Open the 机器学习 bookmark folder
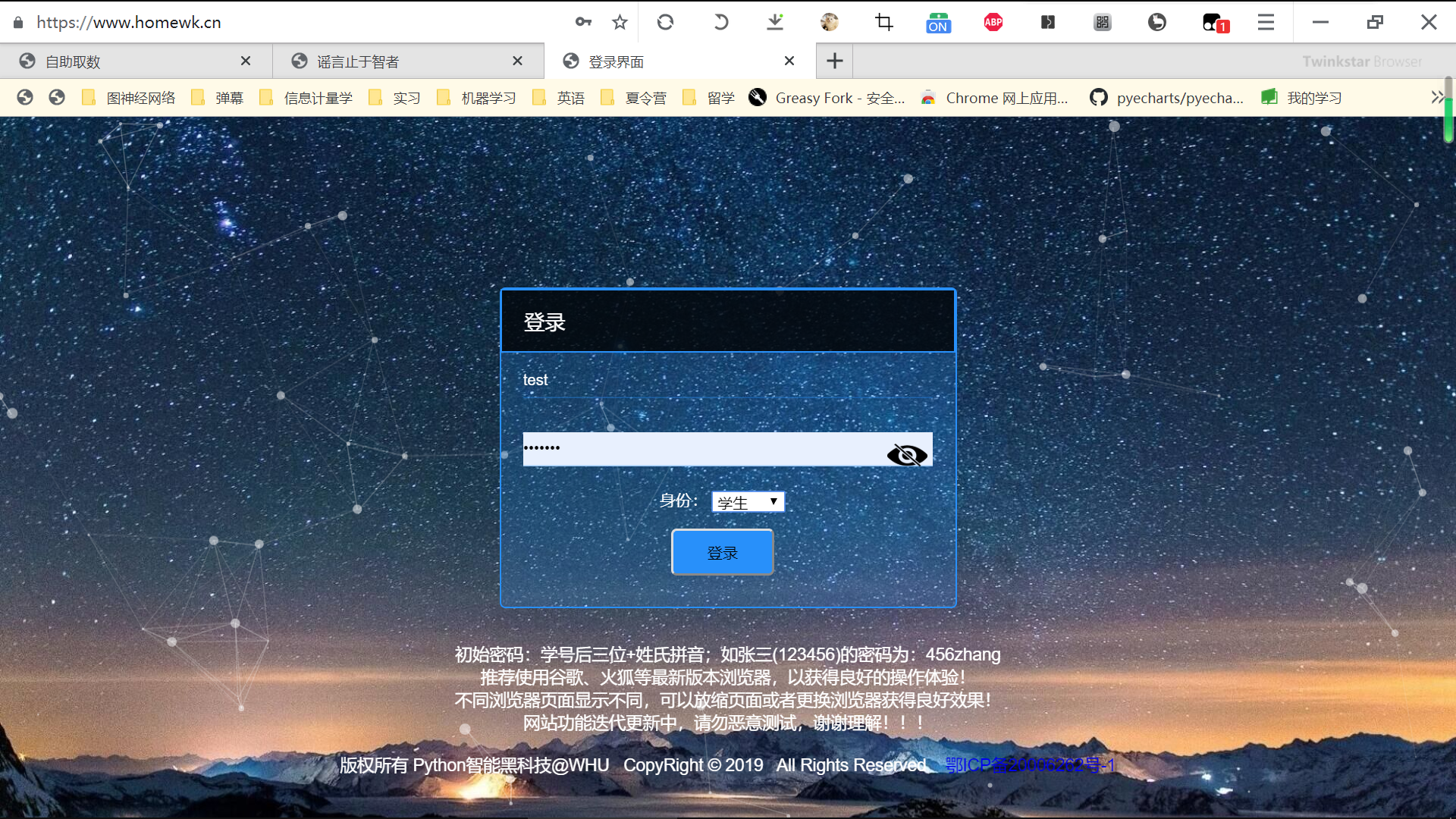Image resolution: width=1456 pixels, height=819 pixels. coord(476,98)
